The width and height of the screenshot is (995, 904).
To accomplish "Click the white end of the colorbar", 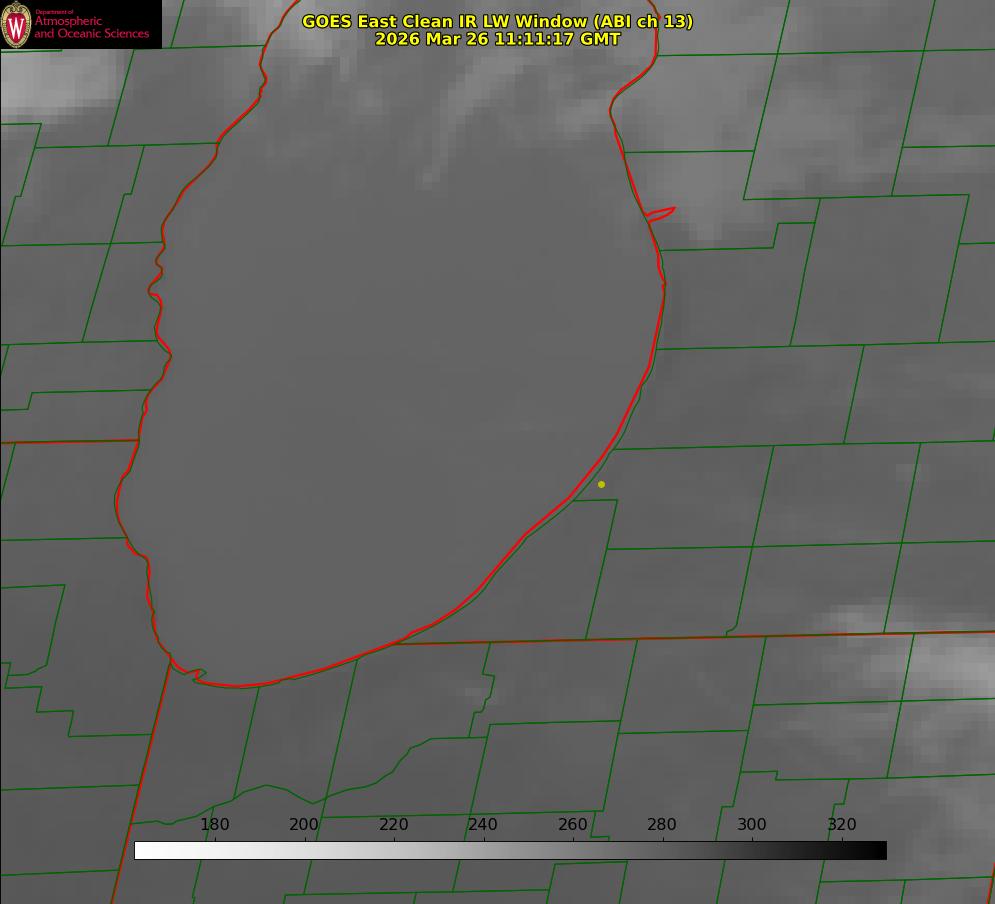I will pos(142,851).
